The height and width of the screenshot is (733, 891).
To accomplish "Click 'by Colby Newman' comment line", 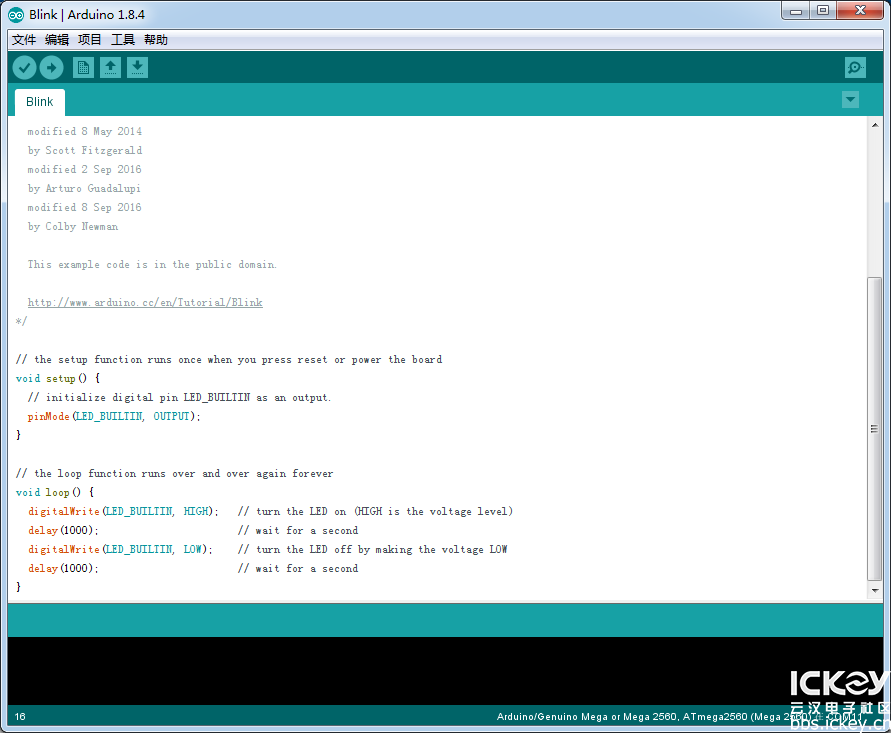I will [73, 227].
